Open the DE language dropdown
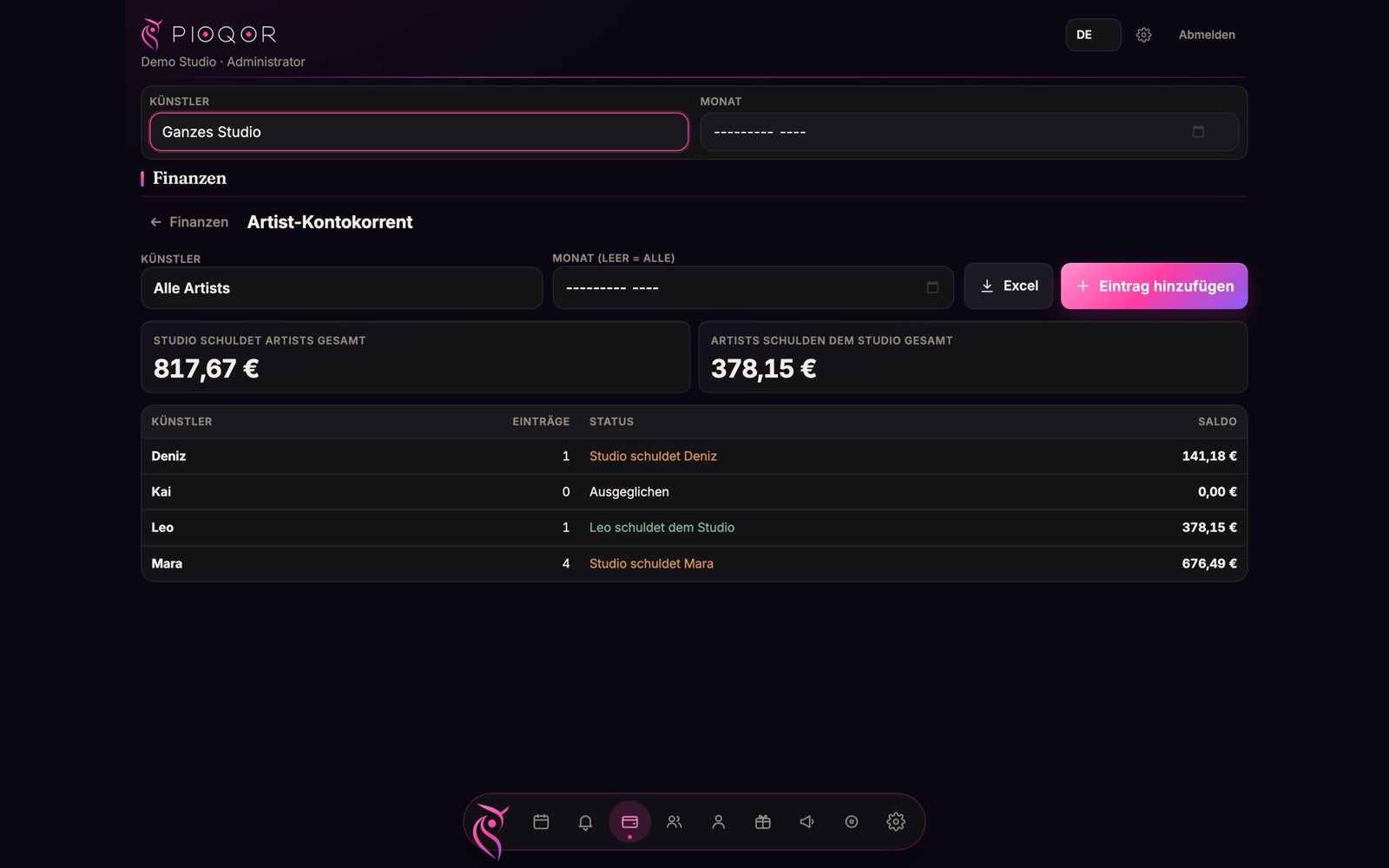This screenshot has width=1389, height=868. (1093, 35)
